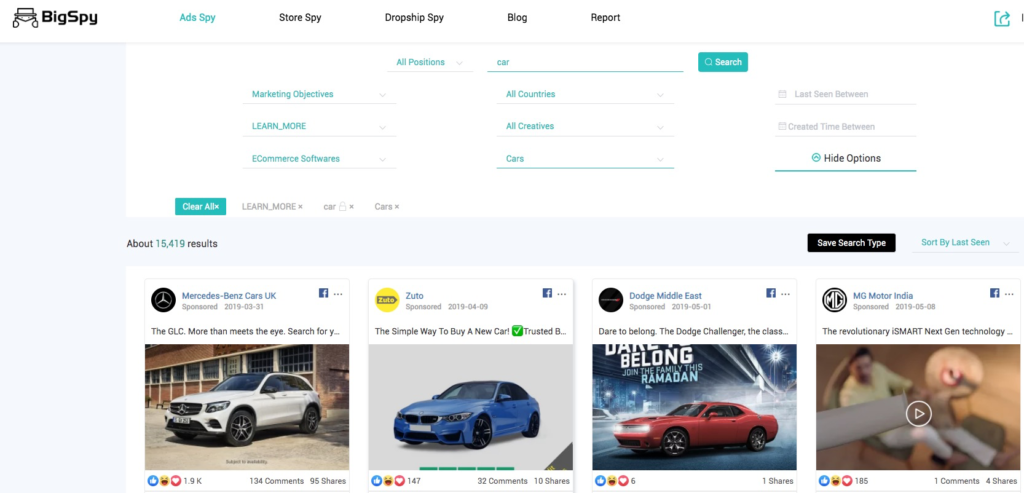Click the keyword search field containing car
Screen dimensions: 1024x493
click(x=585, y=62)
